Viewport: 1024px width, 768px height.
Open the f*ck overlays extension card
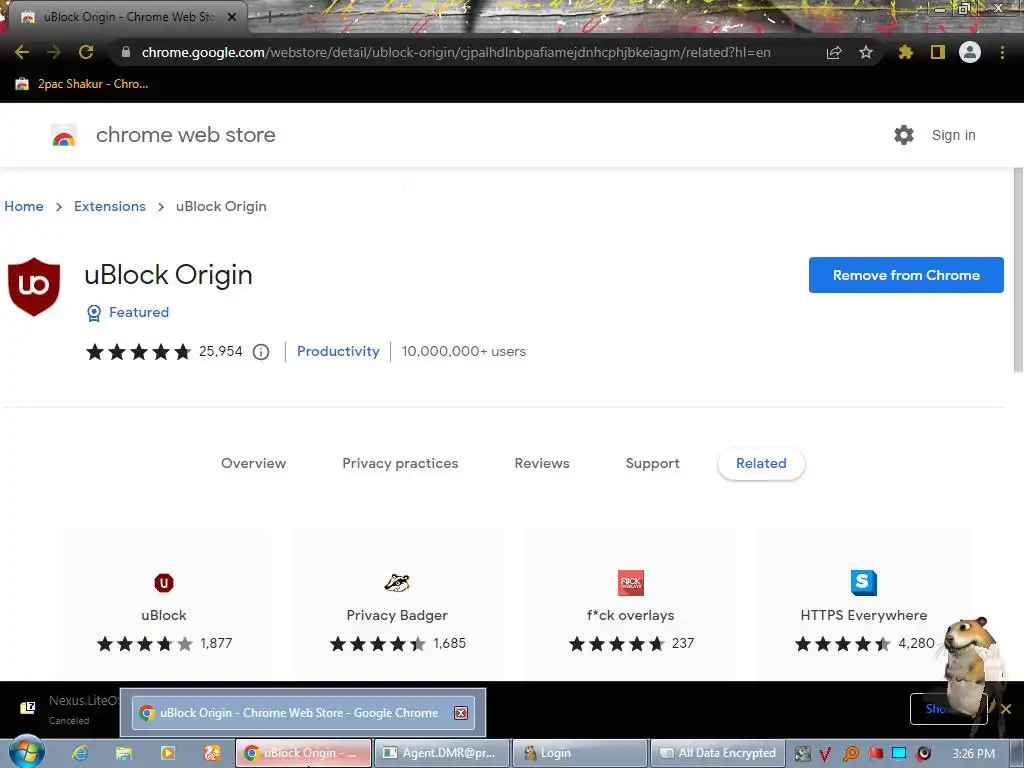coord(630,604)
